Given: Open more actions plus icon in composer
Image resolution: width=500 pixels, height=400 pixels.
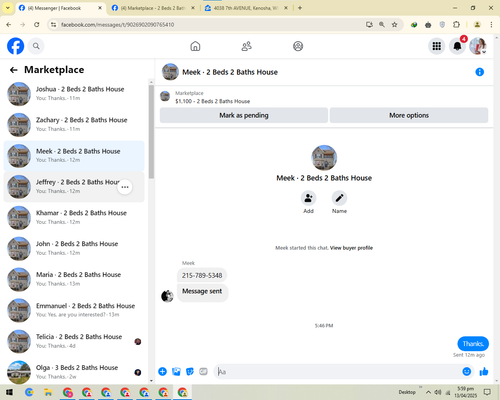Looking at the screenshot, I should [162, 371].
